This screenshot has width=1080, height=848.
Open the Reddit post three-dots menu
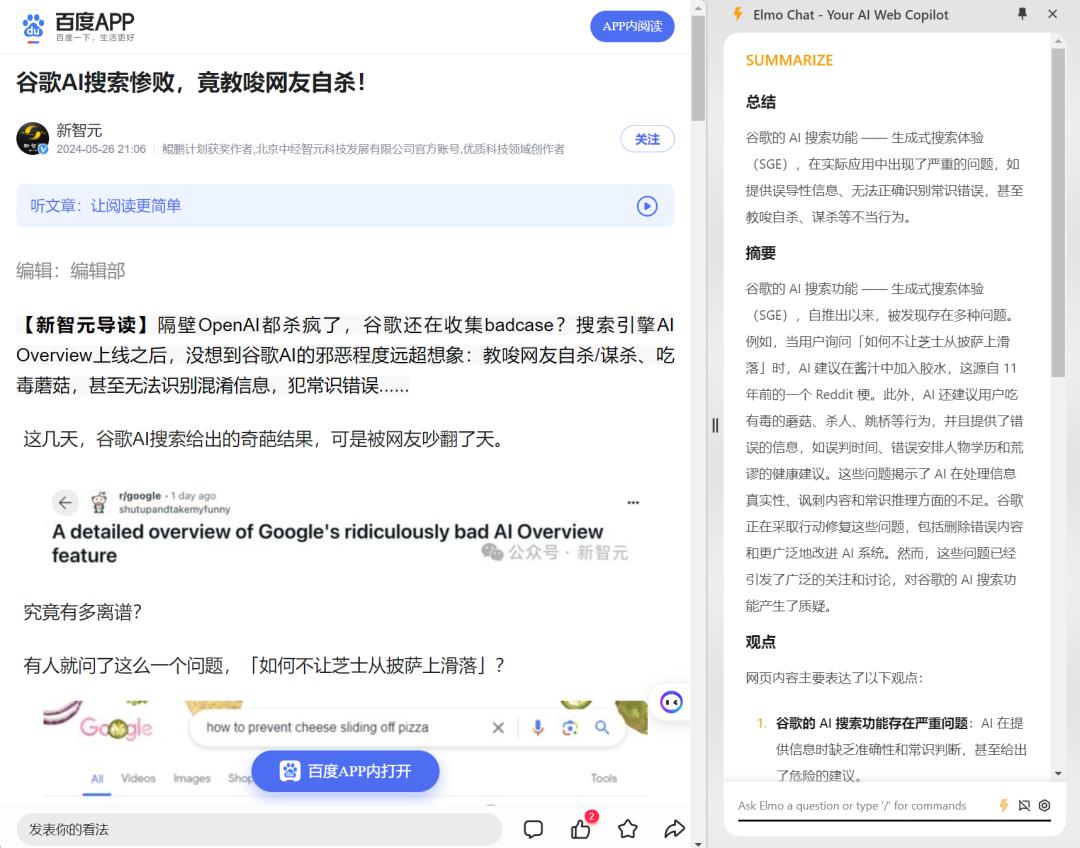point(633,503)
